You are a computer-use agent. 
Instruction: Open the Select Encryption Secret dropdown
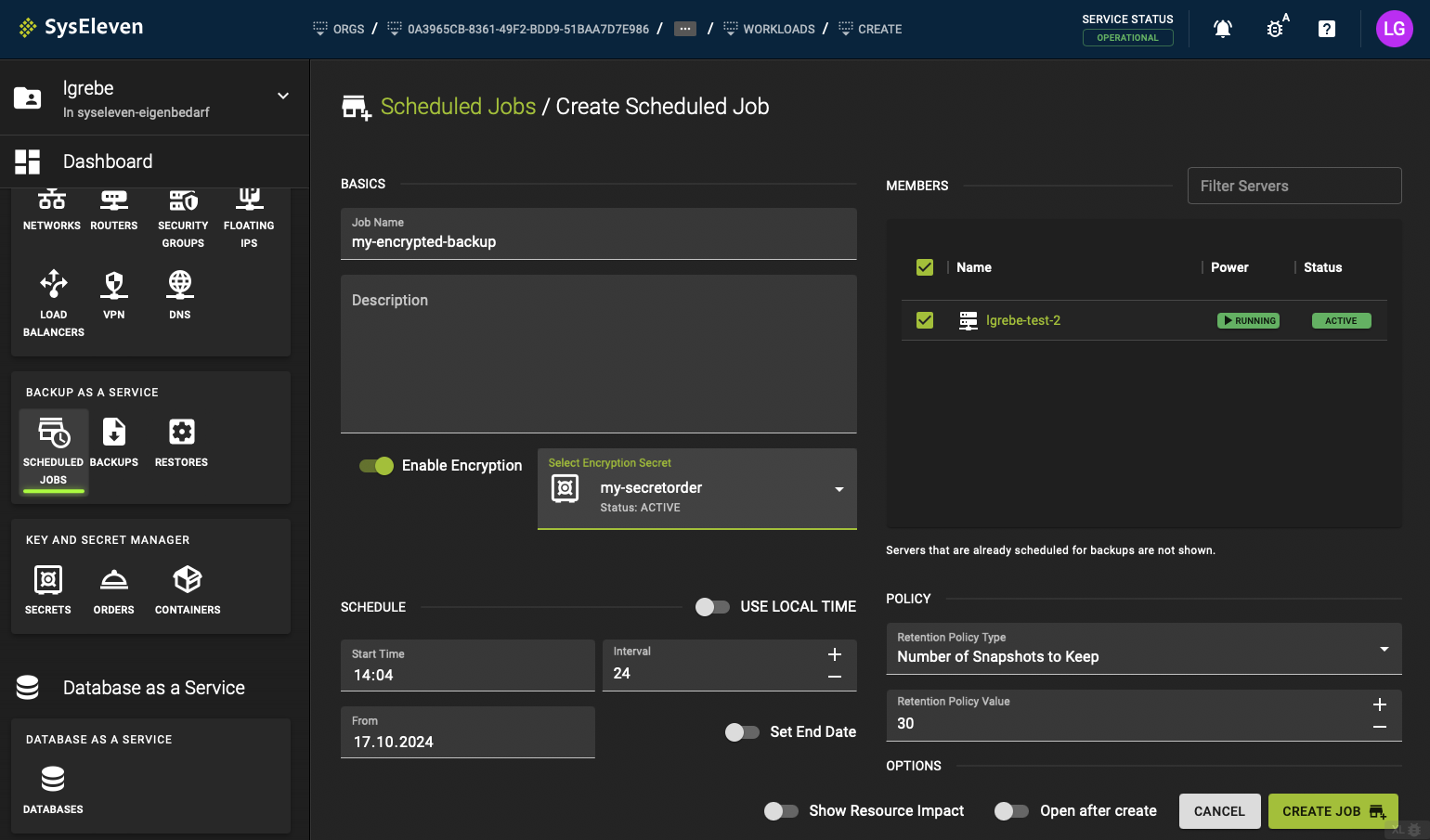pyautogui.click(x=697, y=489)
